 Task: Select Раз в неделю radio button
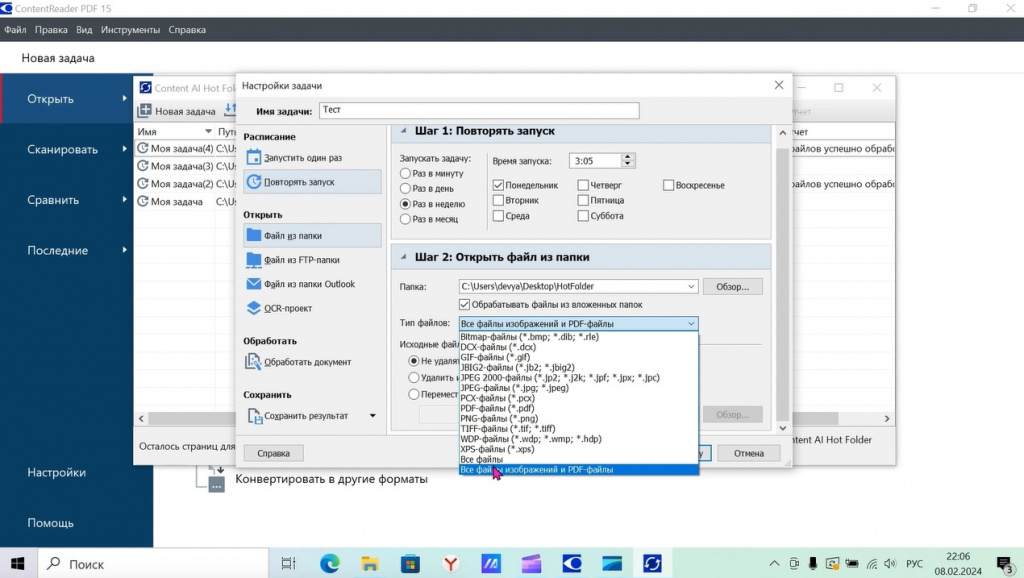405,204
